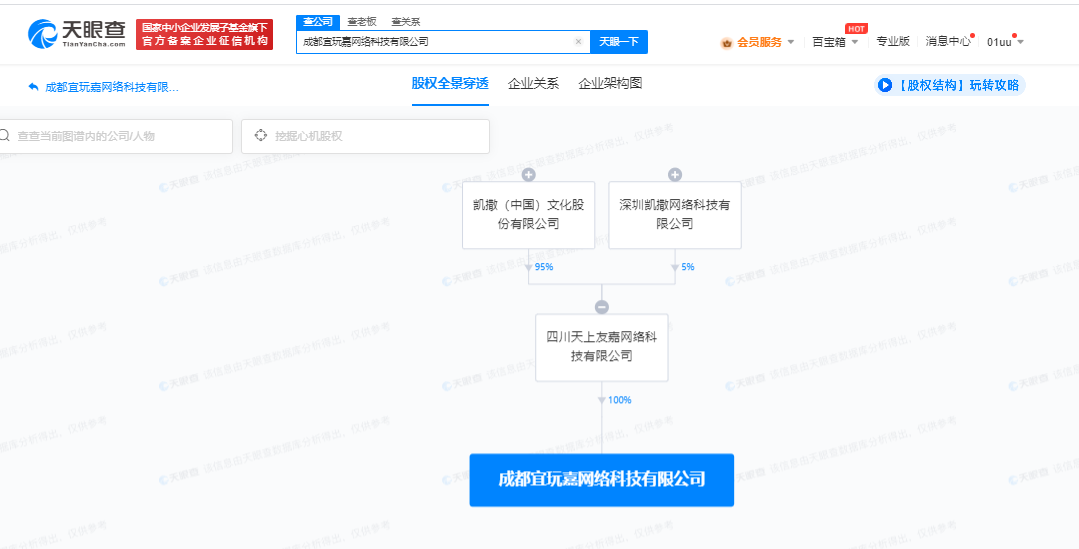Click the 95% shareholding label

(x=544, y=267)
